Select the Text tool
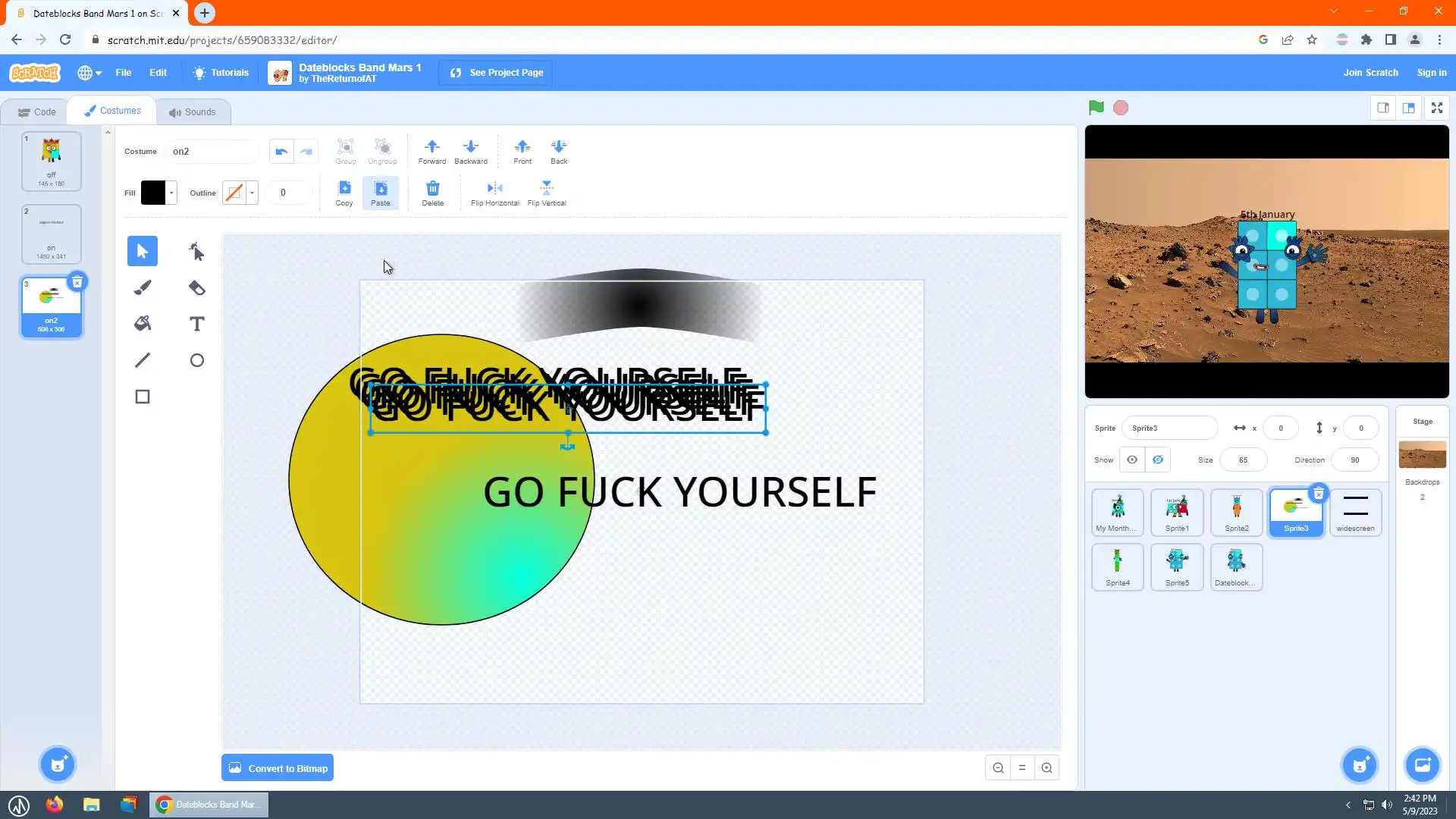 [196, 324]
